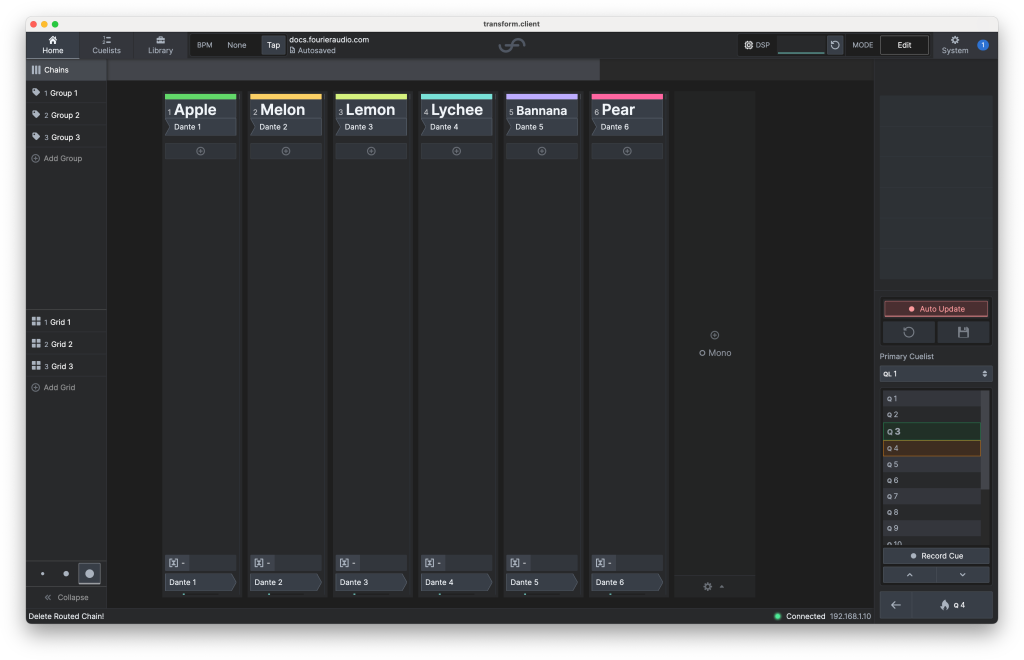Switch to the Cuelists tab
Image resolution: width=1024 pixels, height=660 pixels.
(106, 45)
